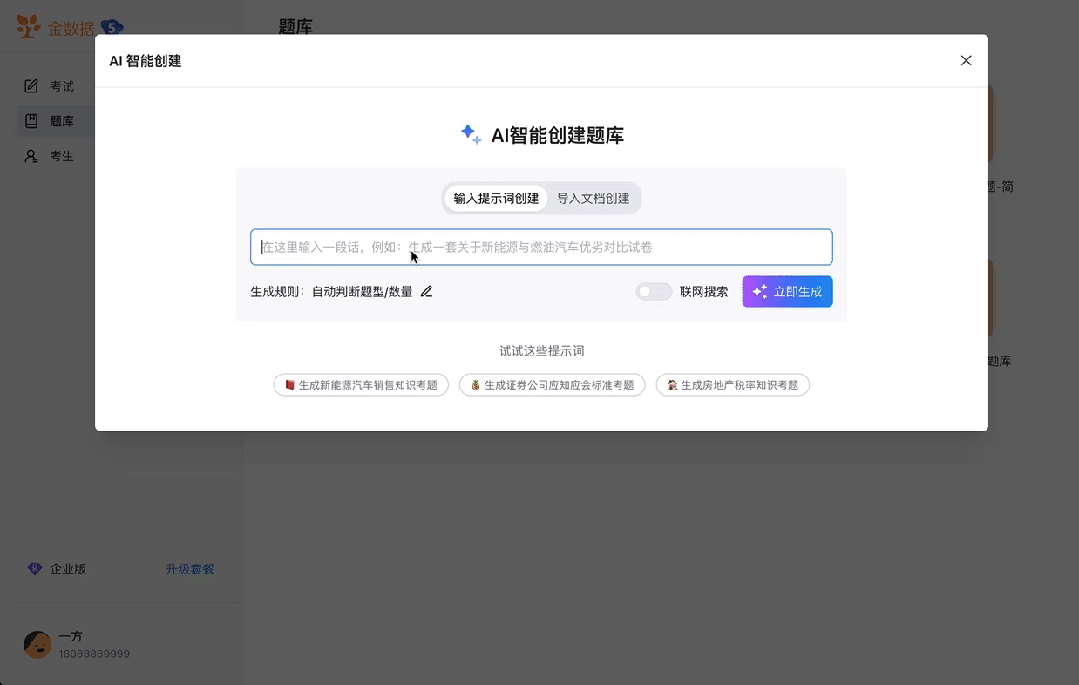This screenshot has height=685, width=1079.
Task: Click the 金数据 logo icon
Action: [x=28, y=27]
